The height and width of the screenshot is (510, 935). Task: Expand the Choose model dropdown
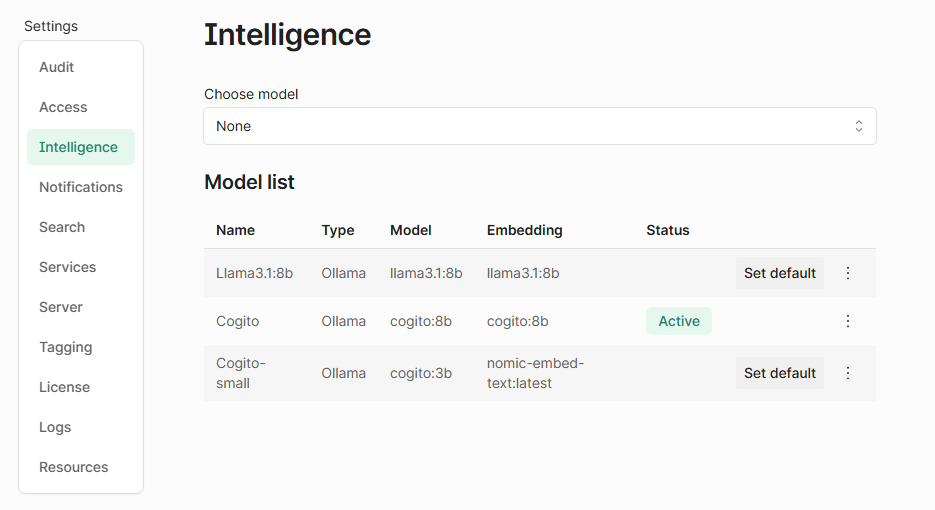point(539,126)
